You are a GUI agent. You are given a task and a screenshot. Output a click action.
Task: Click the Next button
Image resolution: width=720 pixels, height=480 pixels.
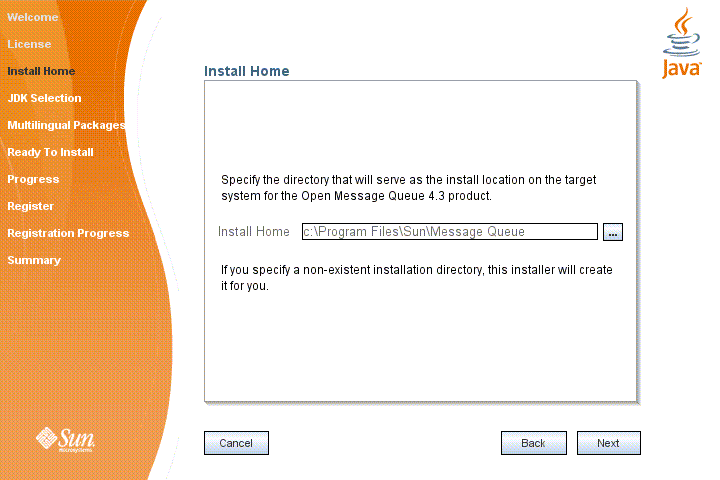pyautogui.click(x=608, y=443)
